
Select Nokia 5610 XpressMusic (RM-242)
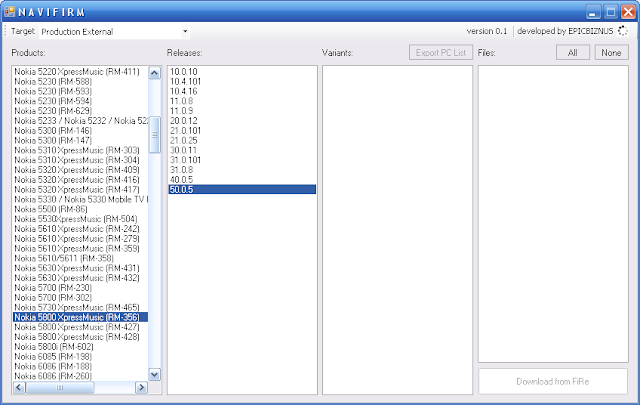80,229
